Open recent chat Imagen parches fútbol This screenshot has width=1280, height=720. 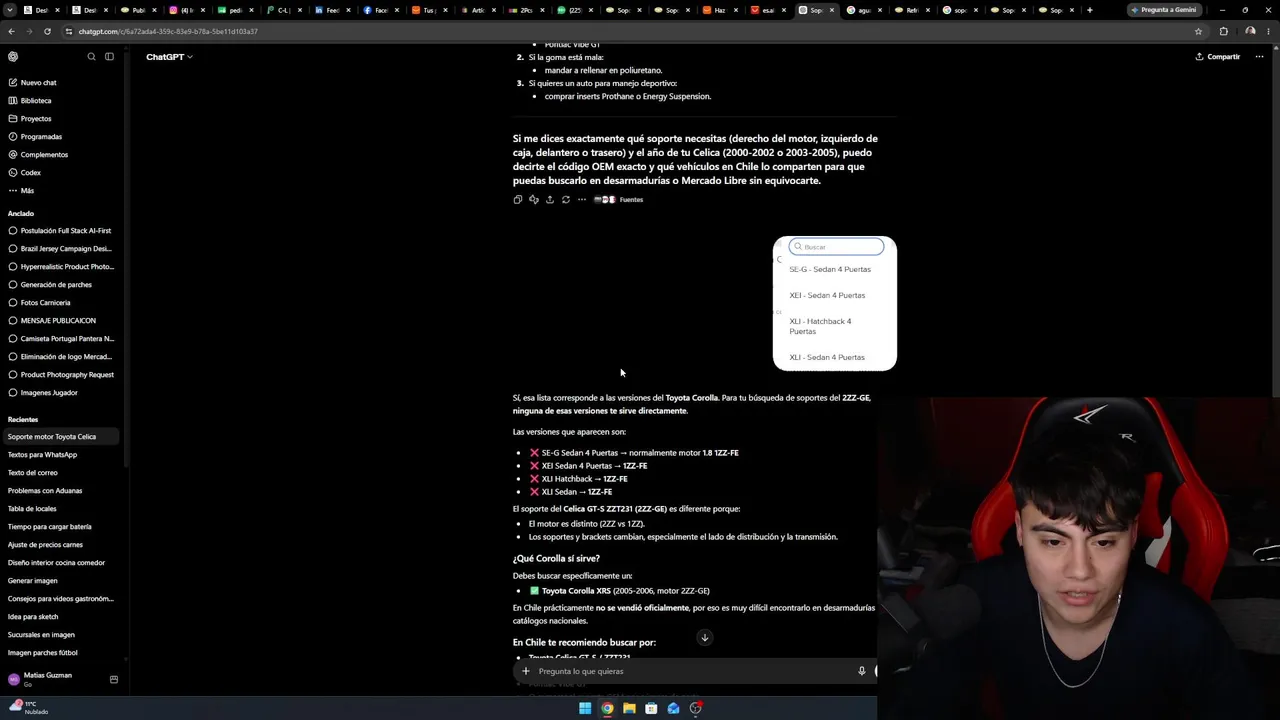point(43,653)
